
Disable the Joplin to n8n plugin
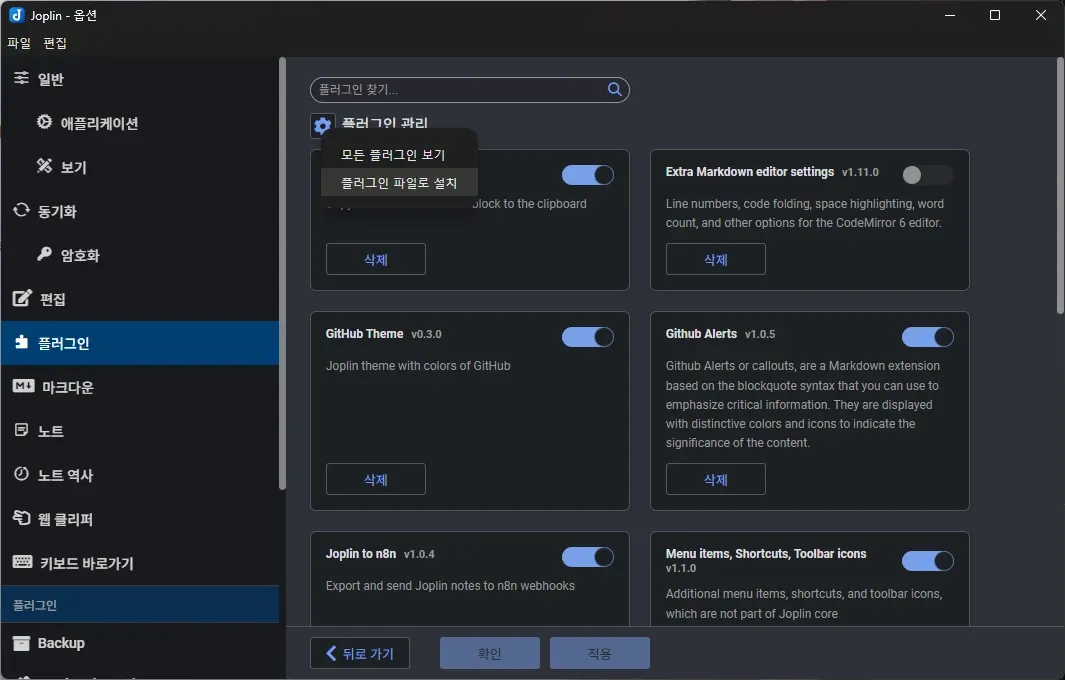(588, 557)
